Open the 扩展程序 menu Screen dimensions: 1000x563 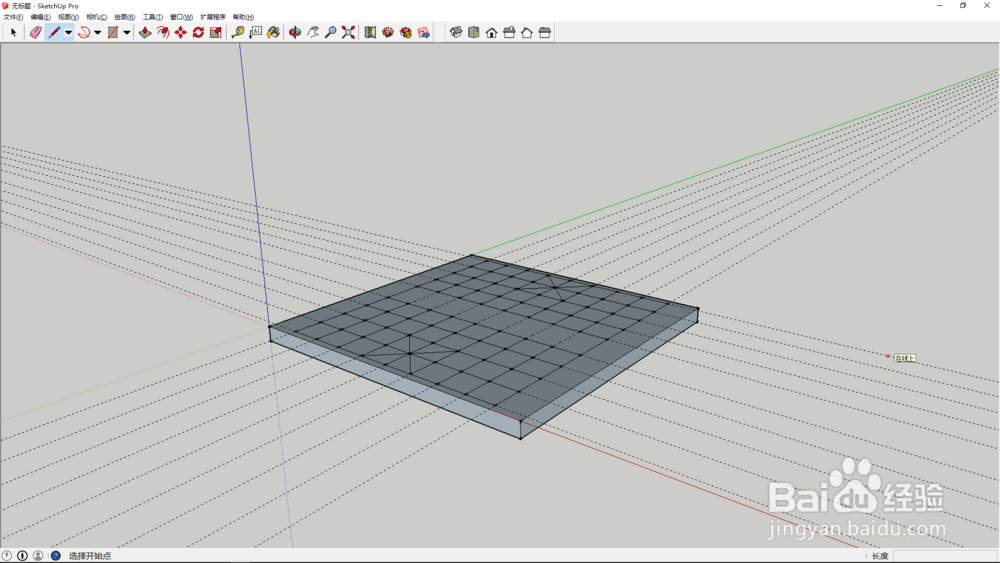(213, 17)
